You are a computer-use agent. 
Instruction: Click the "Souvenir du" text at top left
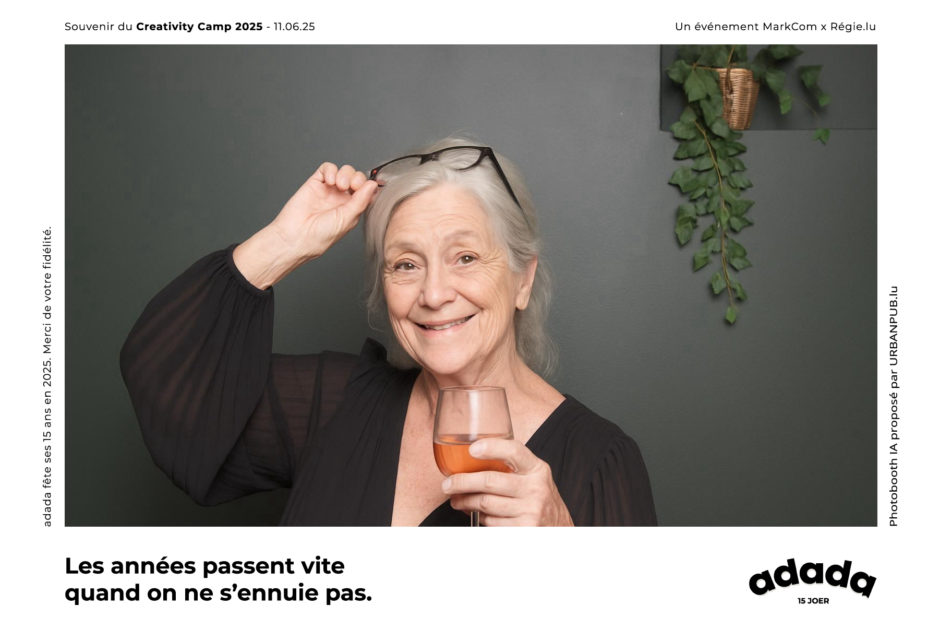point(98,26)
